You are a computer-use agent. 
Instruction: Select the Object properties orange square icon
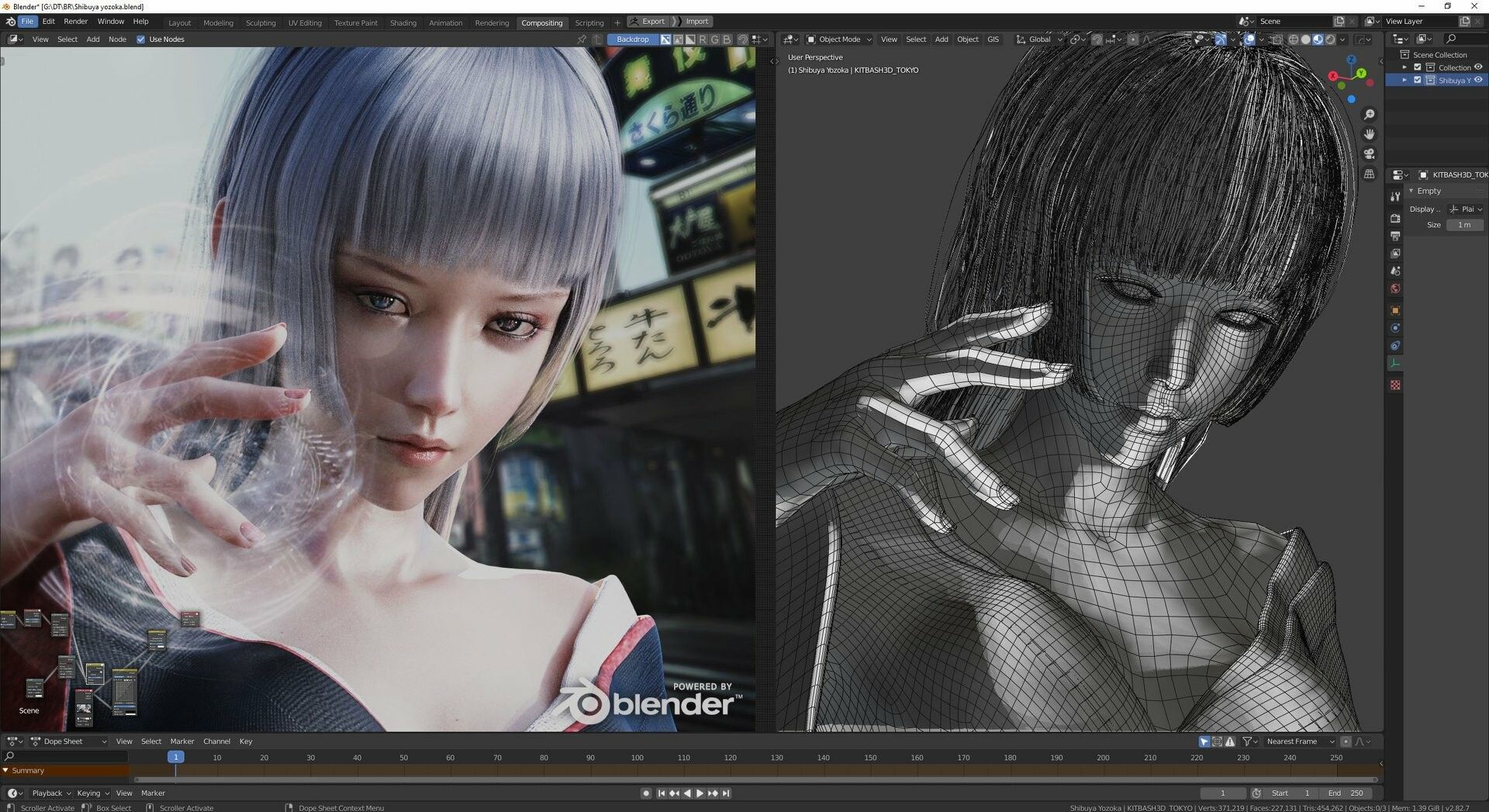[x=1395, y=310]
